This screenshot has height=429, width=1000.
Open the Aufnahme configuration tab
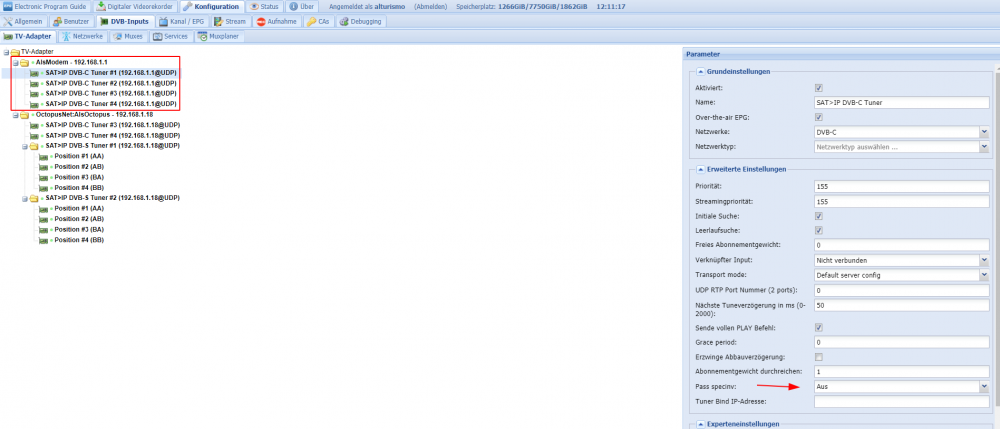tap(277, 21)
